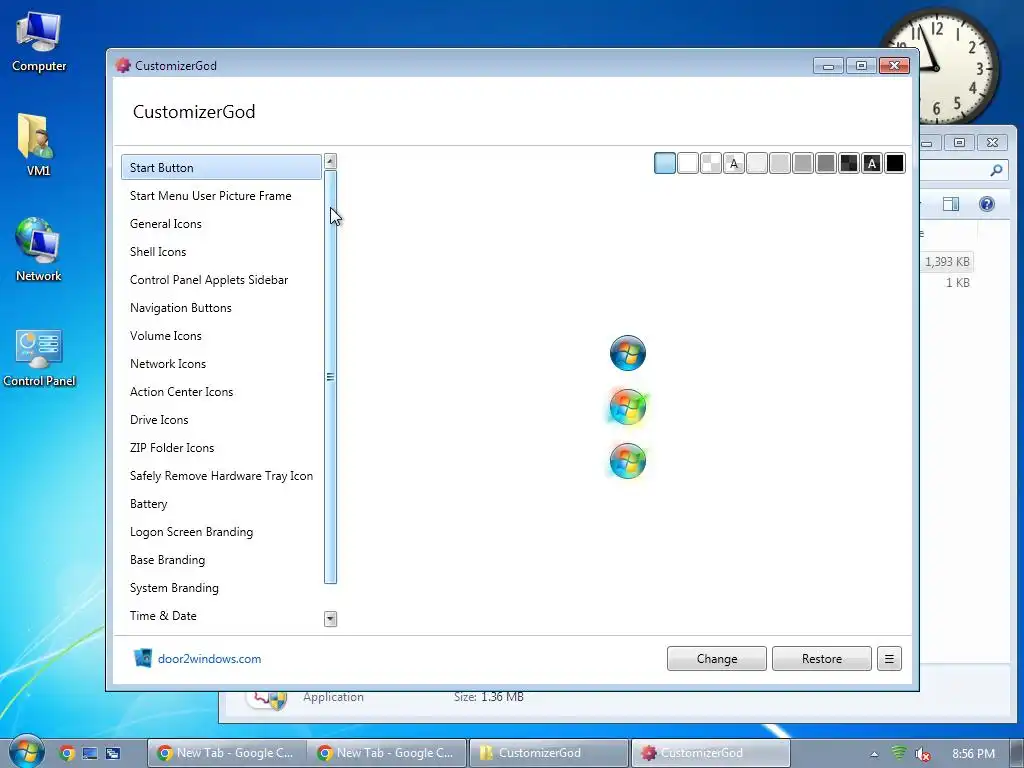1024x768 pixels.
Task: Select Base Branding category
Action: pos(221,560)
